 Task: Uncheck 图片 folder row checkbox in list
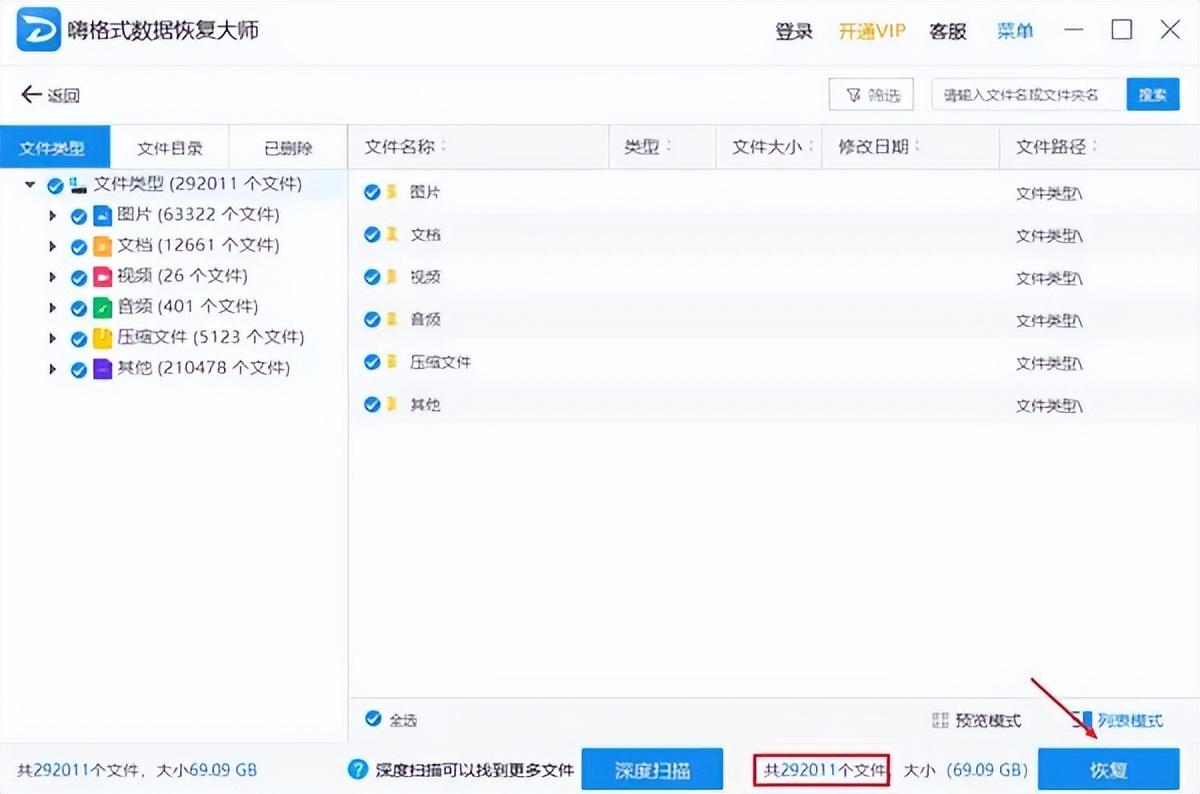(x=372, y=192)
